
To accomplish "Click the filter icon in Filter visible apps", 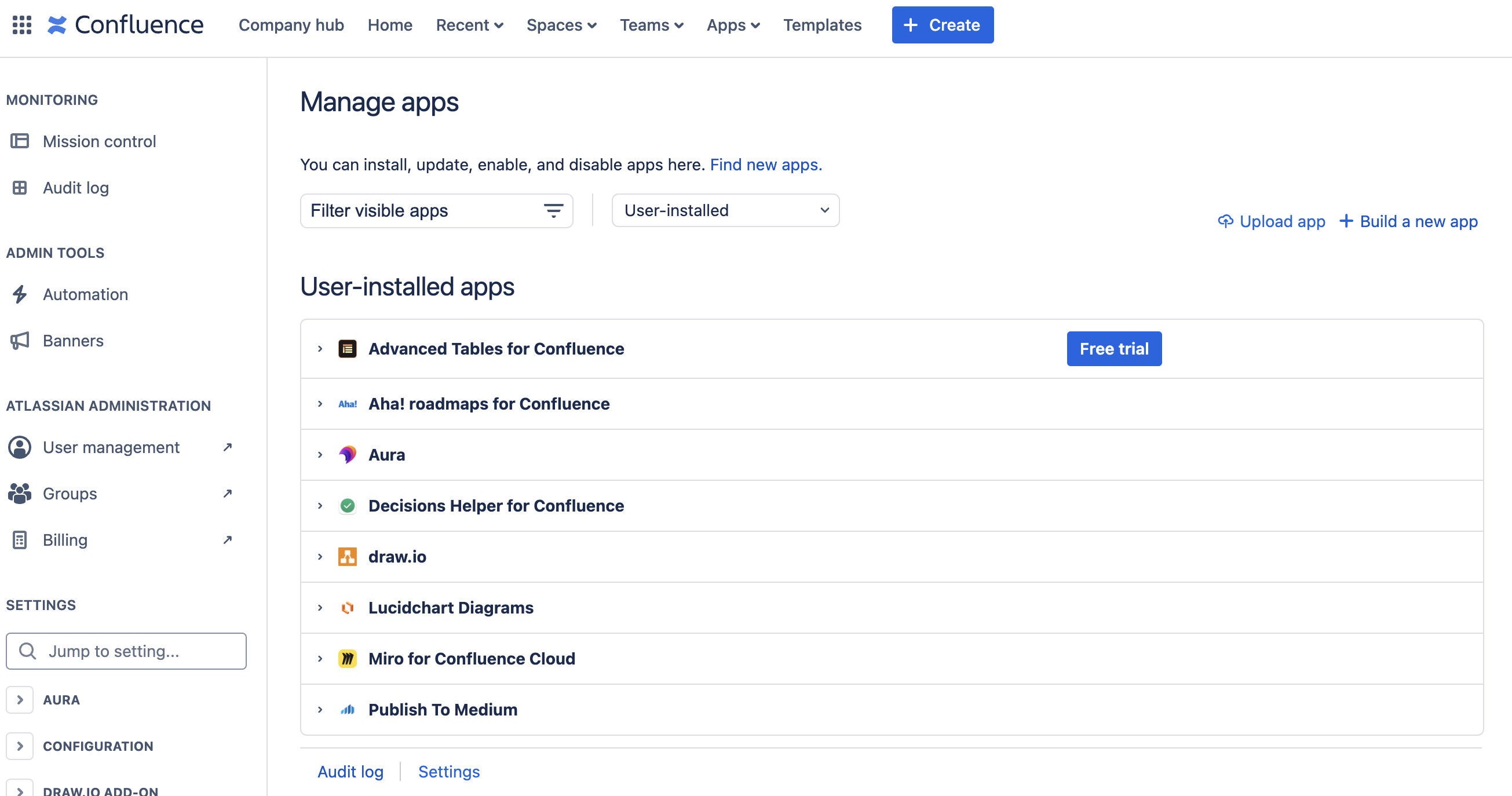I will pos(553,211).
